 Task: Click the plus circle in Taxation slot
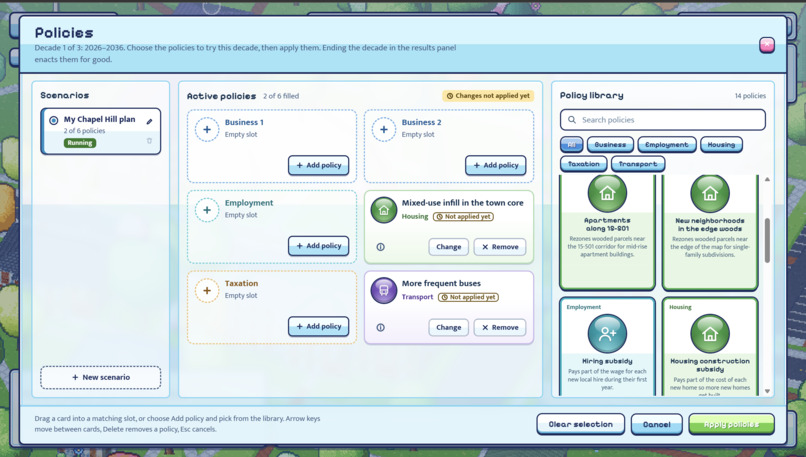click(x=207, y=290)
